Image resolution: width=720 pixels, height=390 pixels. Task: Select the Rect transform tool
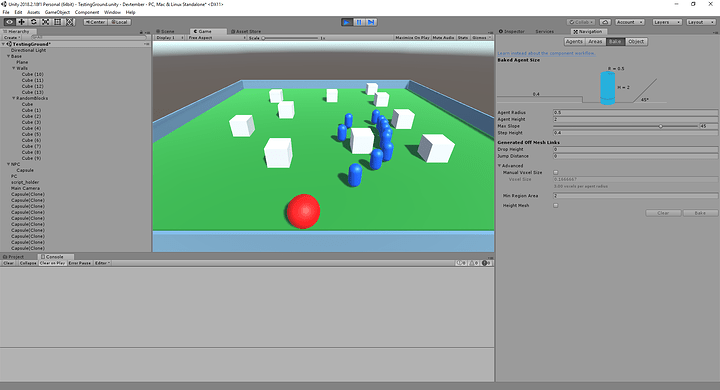coord(57,22)
